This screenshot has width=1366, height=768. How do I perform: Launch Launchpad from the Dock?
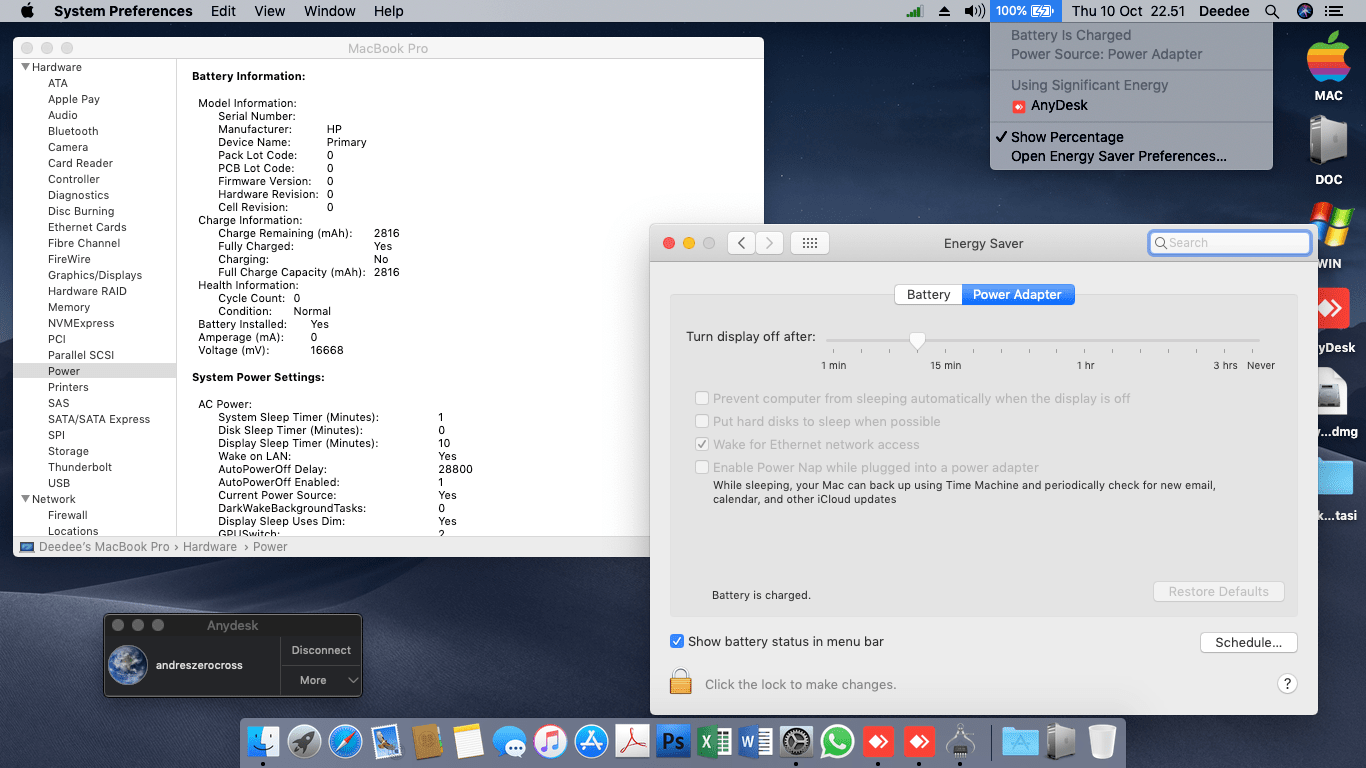point(304,741)
